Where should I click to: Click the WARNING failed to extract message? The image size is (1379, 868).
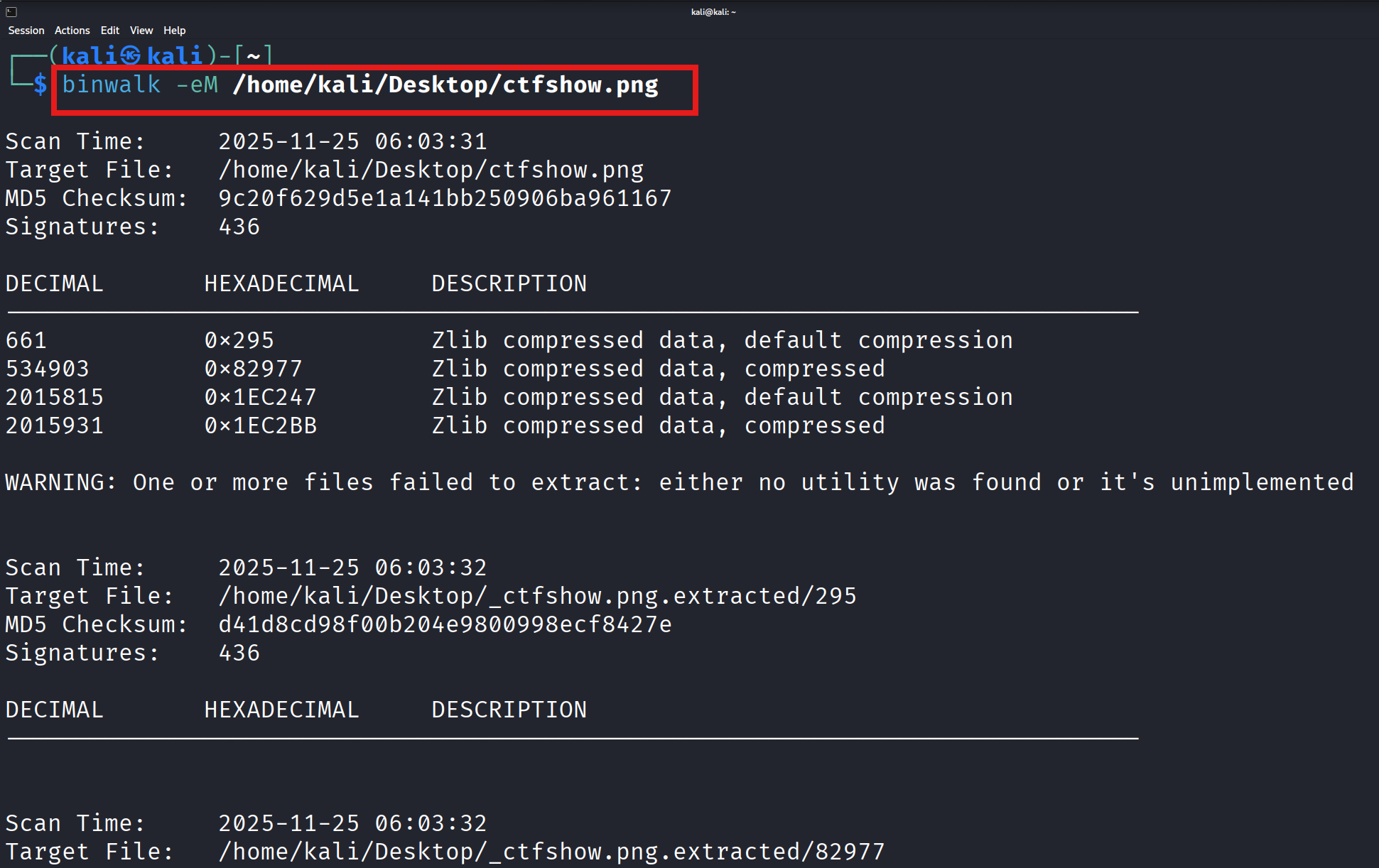tap(680, 482)
